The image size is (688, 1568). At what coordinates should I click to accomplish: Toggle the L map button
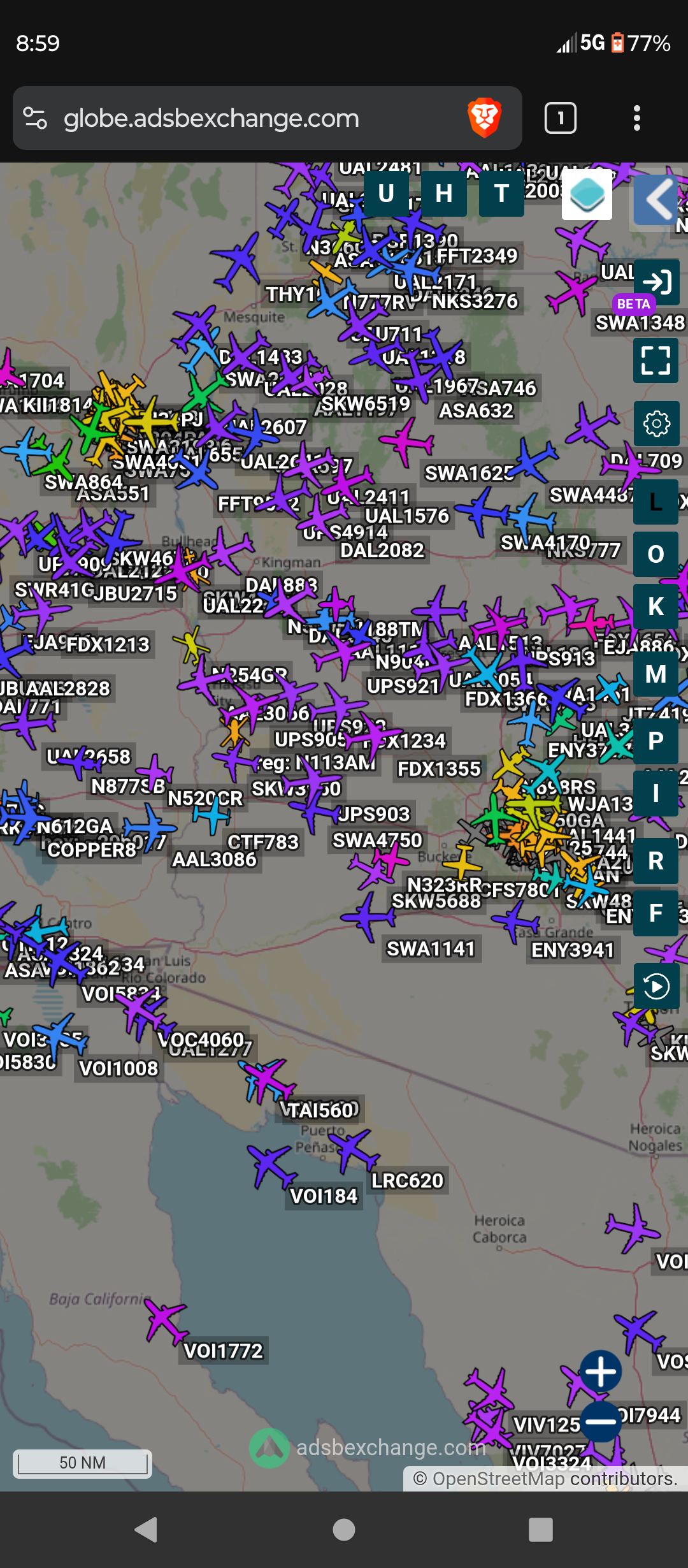(656, 502)
